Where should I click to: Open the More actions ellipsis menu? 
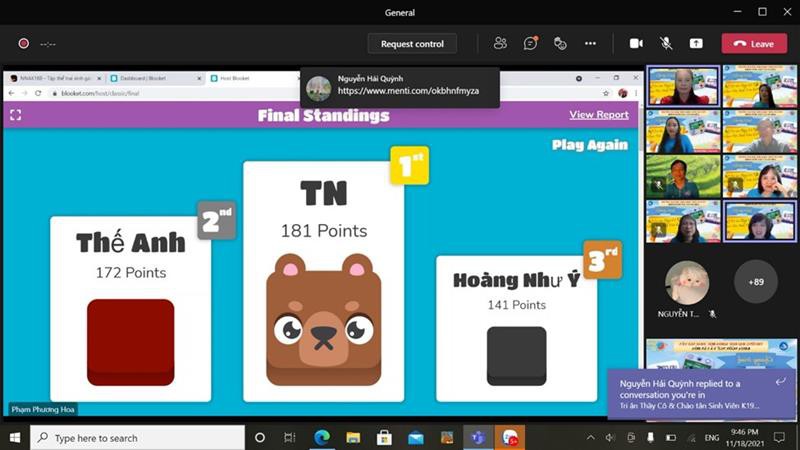590,43
